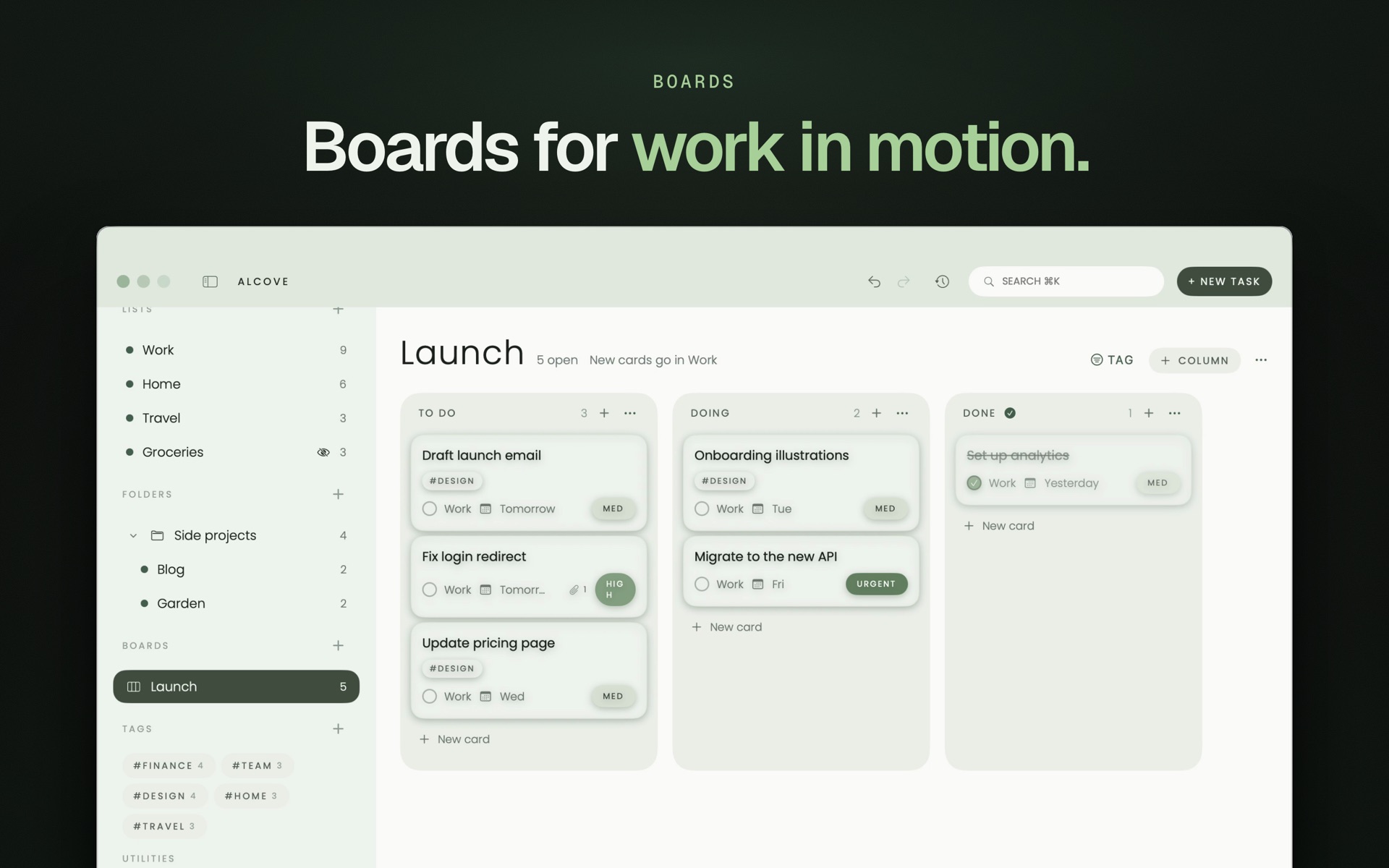The height and width of the screenshot is (868, 1389).
Task: Click HIGH priority badge on Fix login
Action: click(x=615, y=590)
